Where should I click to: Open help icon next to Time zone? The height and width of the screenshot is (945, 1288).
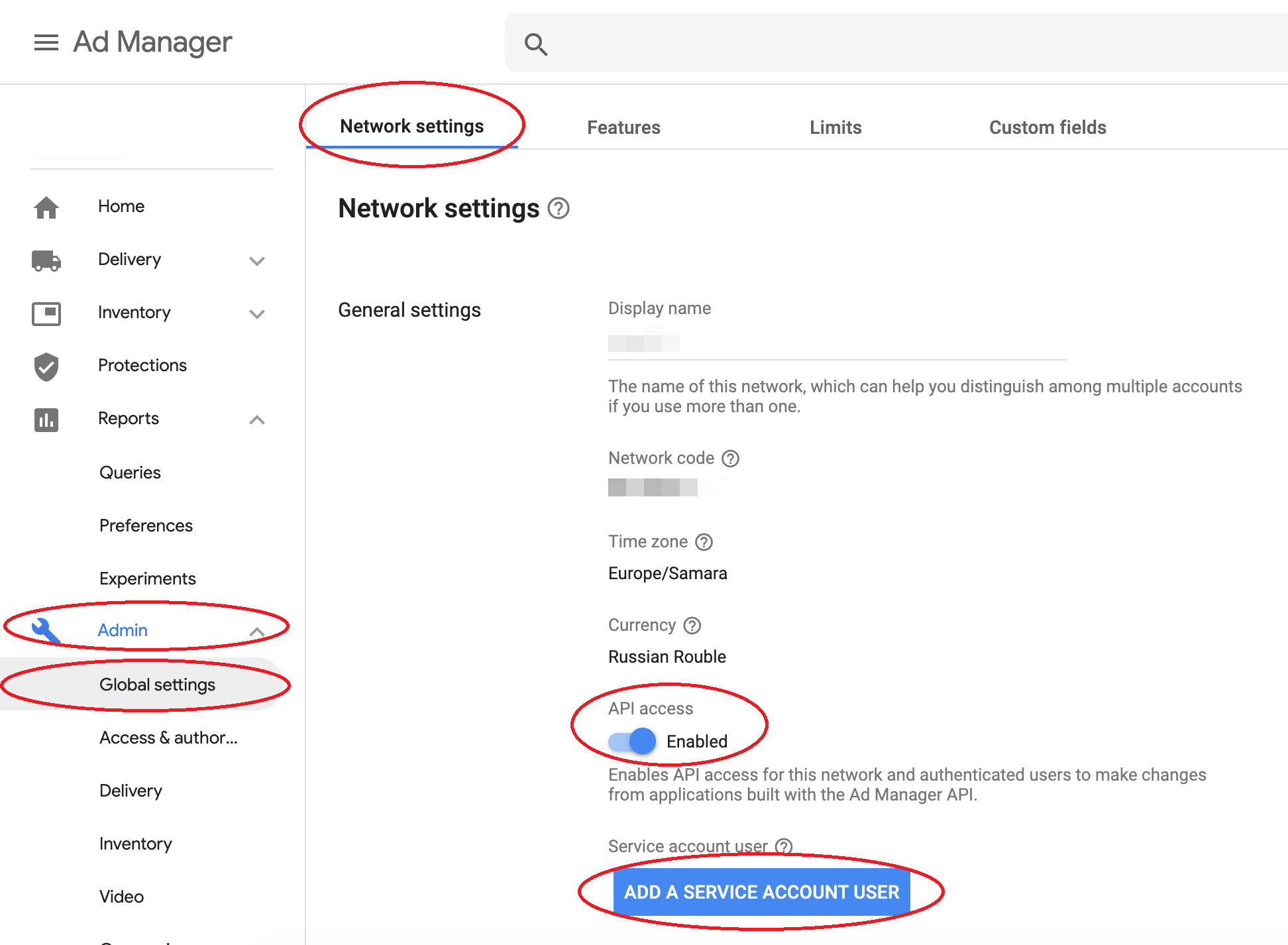[704, 542]
